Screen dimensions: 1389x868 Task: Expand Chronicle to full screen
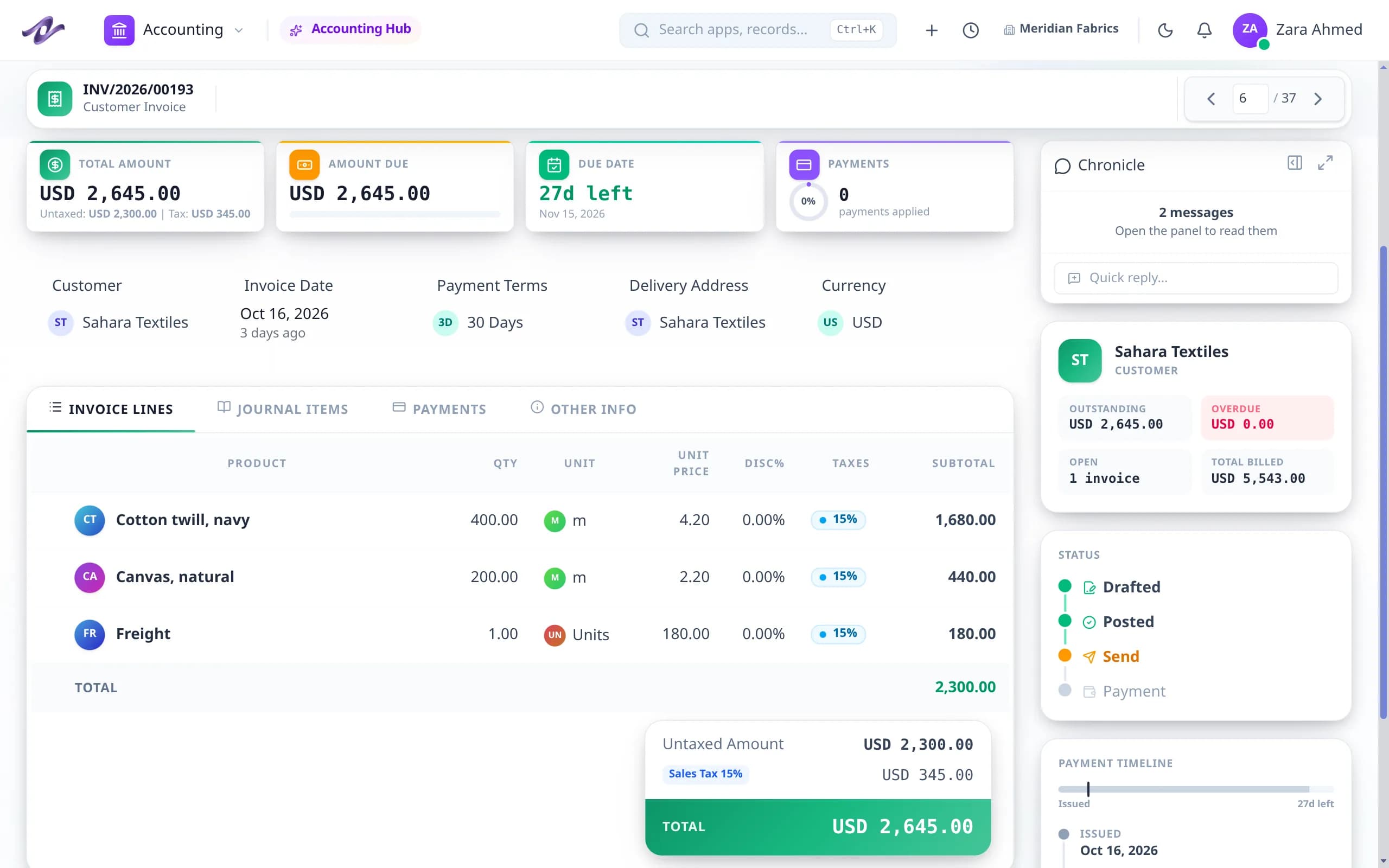click(x=1326, y=163)
